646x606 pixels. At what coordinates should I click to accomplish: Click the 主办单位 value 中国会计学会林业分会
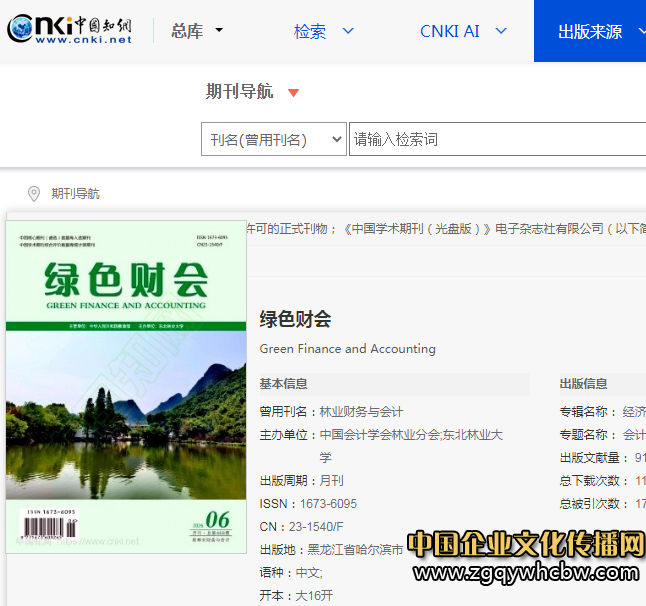point(379,435)
